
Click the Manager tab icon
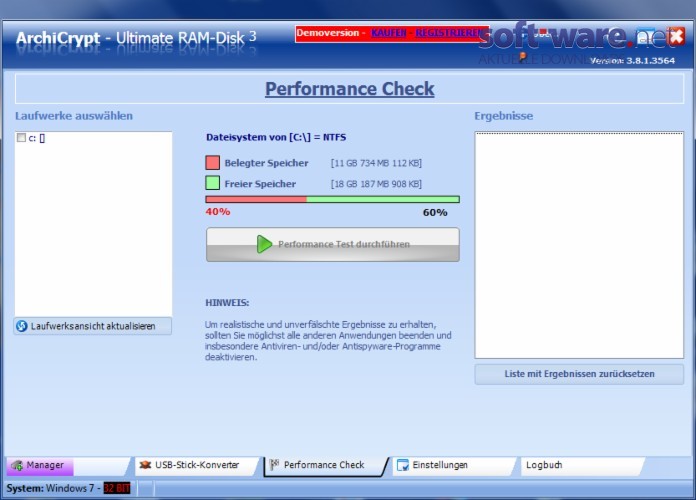coord(17,465)
